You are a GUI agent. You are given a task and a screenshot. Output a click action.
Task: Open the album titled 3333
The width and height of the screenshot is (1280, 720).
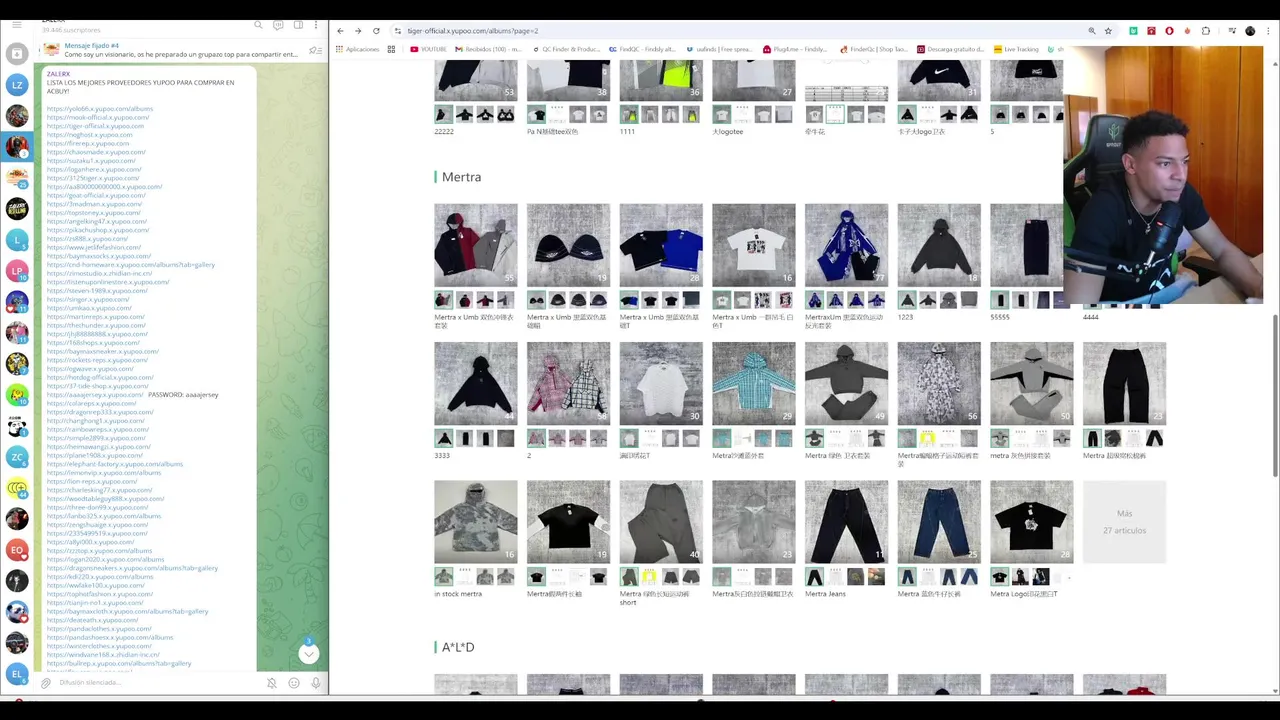click(x=476, y=383)
